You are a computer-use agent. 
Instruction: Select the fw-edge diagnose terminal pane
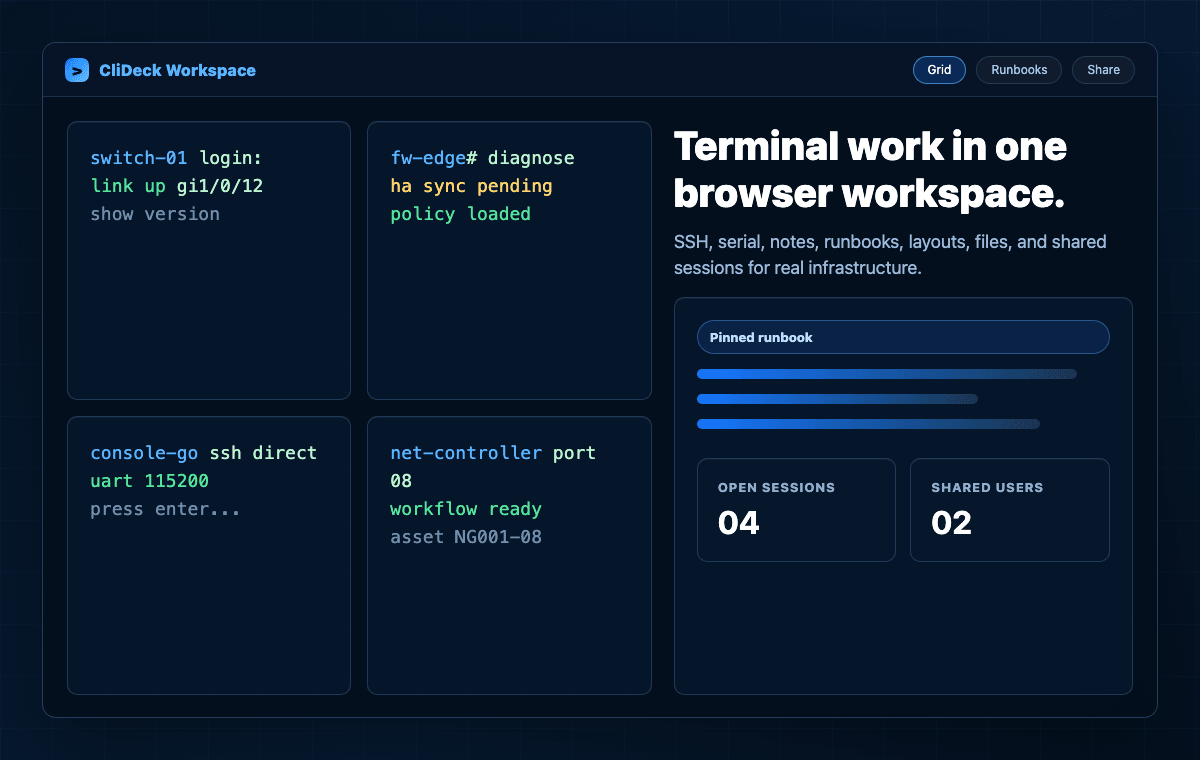509,261
